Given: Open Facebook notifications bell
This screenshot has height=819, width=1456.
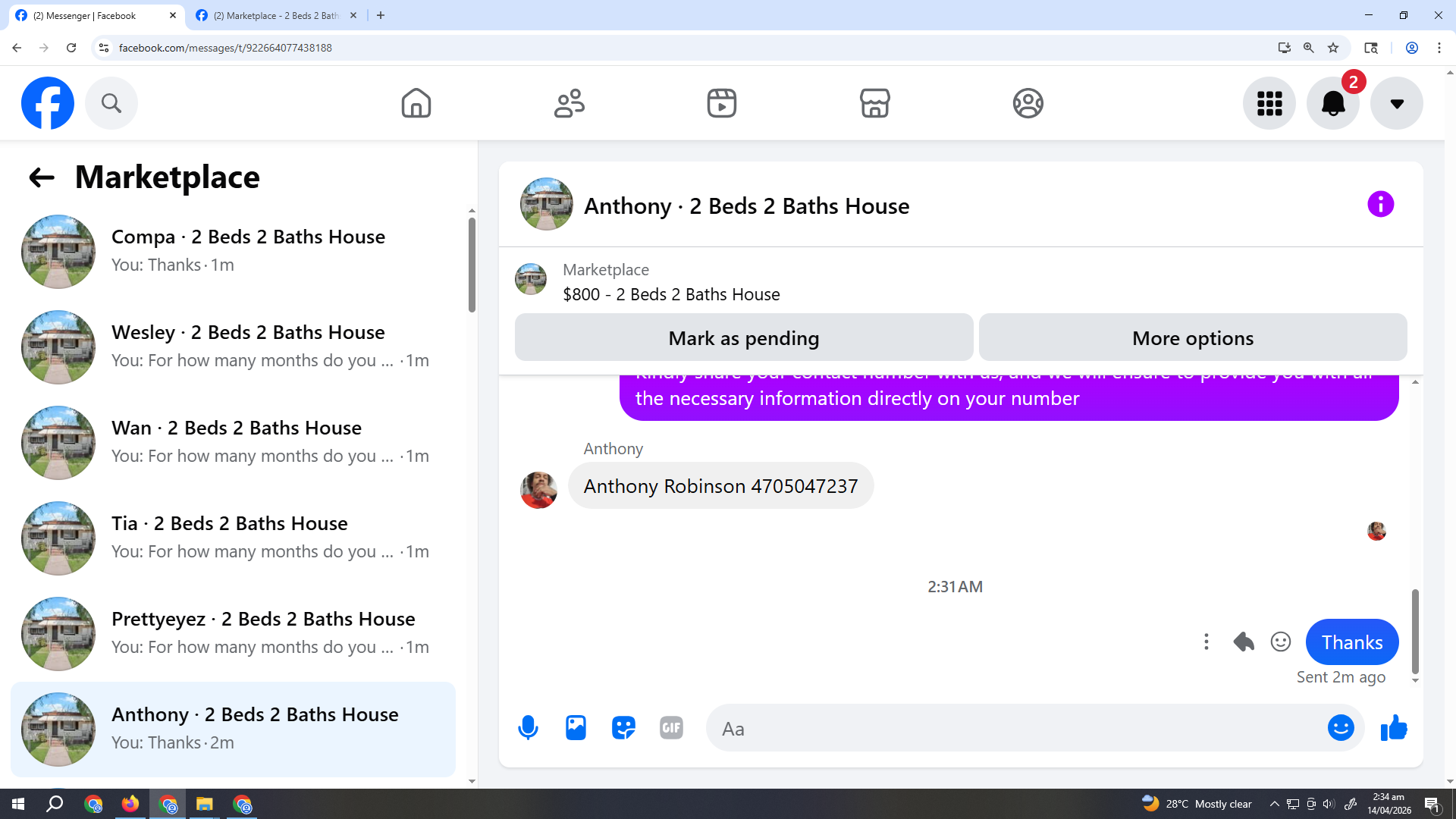Looking at the screenshot, I should coord(1332,103).
